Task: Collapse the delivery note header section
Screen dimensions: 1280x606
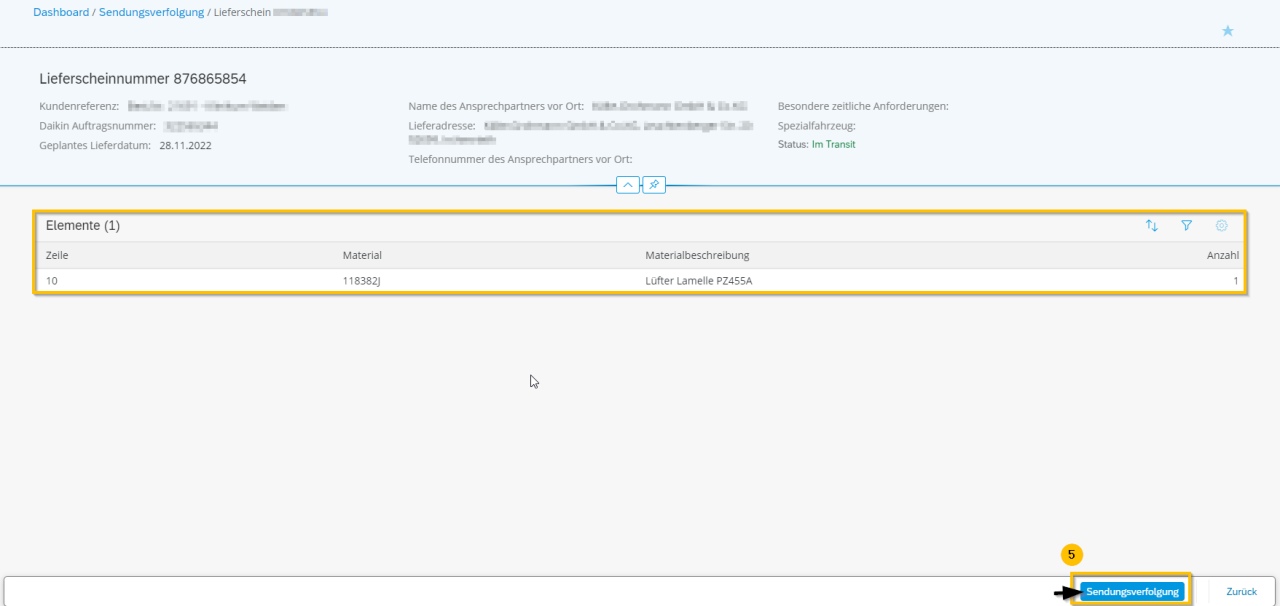Action: [x=627, y=185]
